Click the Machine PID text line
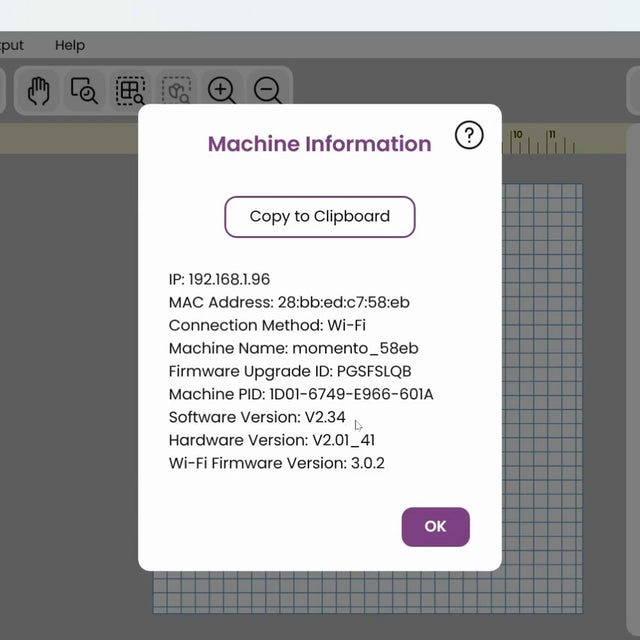This screenshot has height=640, width=640. pyautogui.click(x=301, y=394)
